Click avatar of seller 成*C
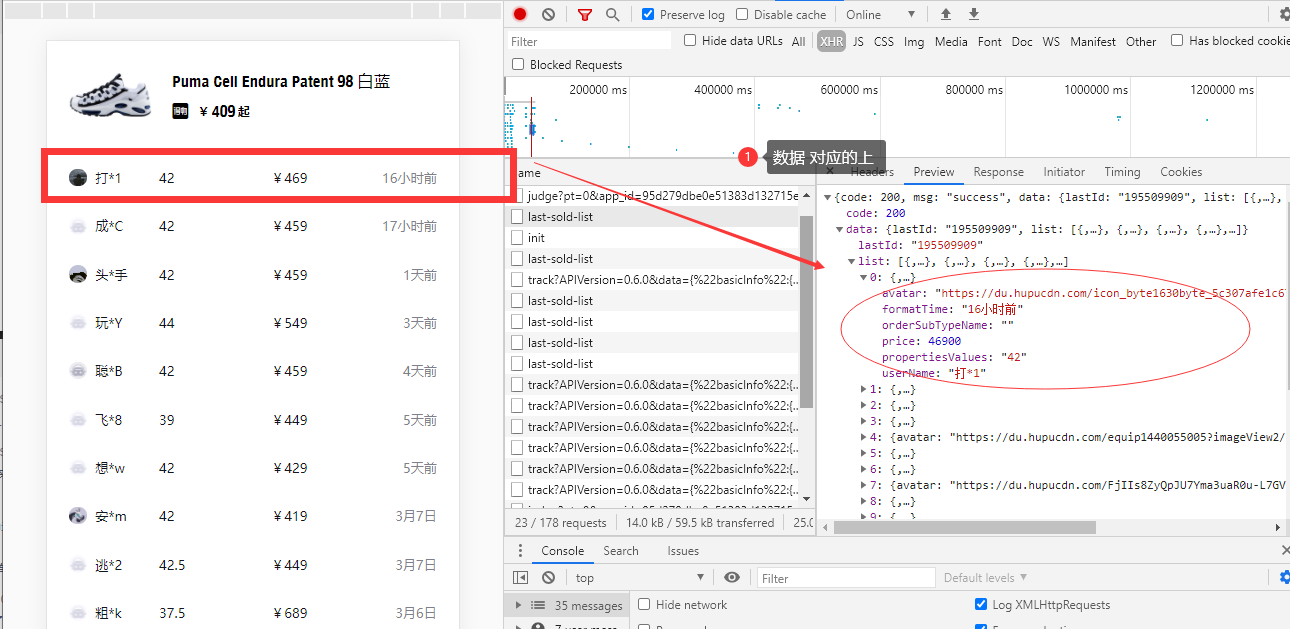The image size is (1290, 629). [x=77, y=226]
